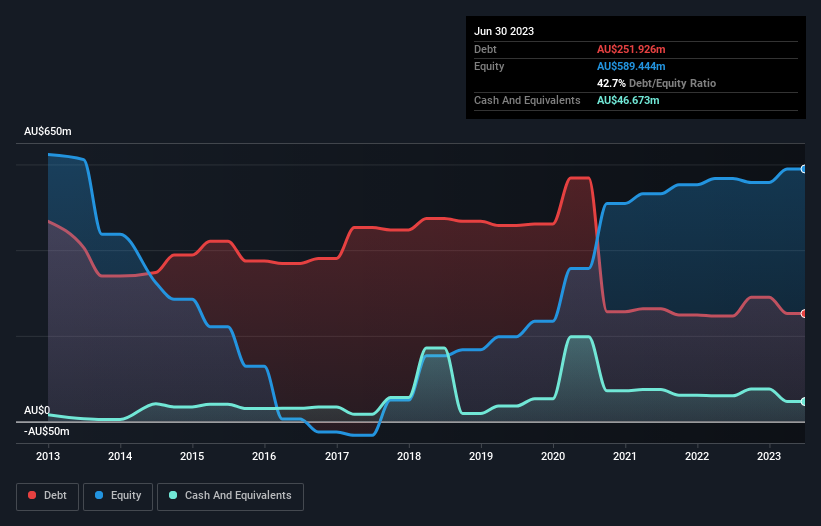The width and height of the screenshot is (821, 526).
Task: Click the 2016 x-axis label
Action: click(264, 456)
